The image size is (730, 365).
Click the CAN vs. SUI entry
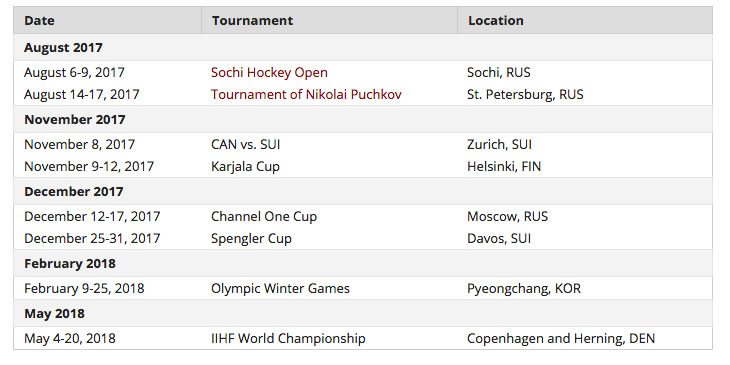246,144
